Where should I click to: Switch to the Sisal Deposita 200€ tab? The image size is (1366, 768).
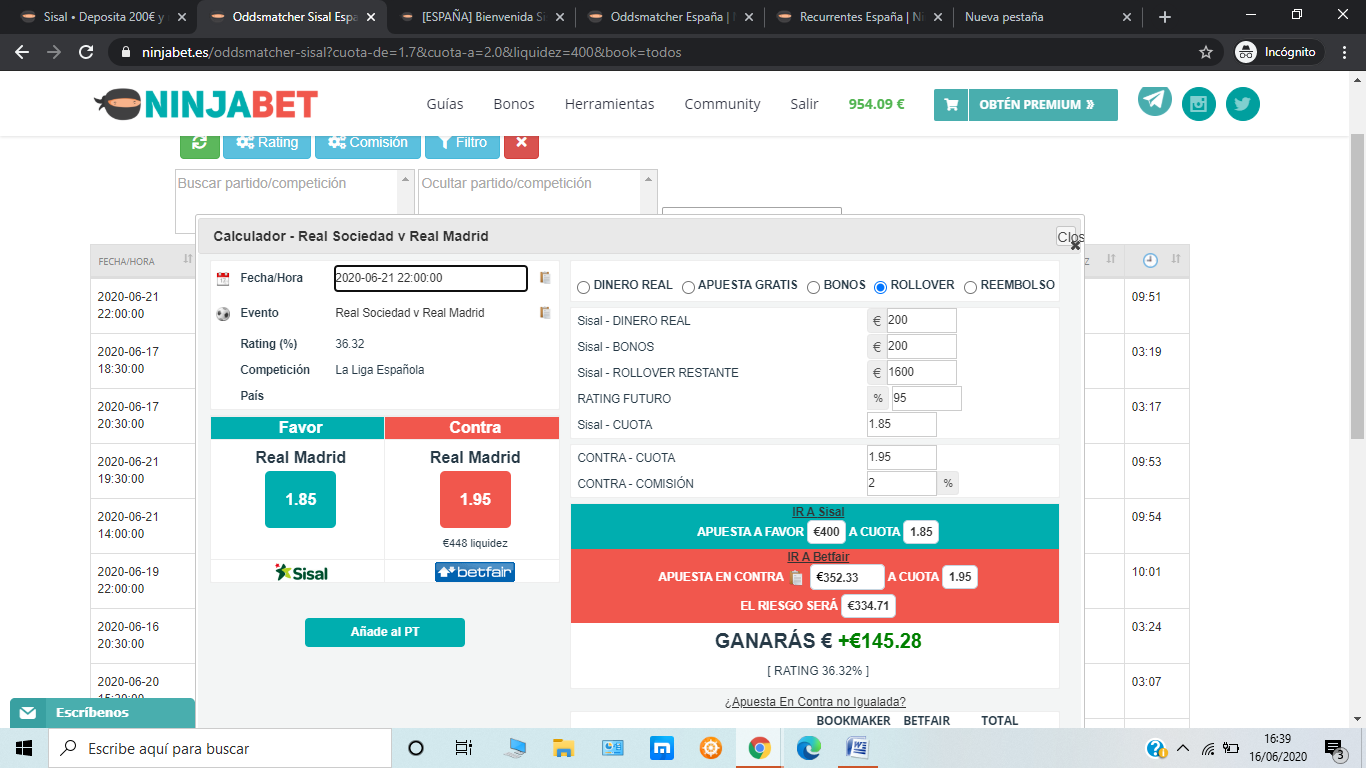pos(103,17)
